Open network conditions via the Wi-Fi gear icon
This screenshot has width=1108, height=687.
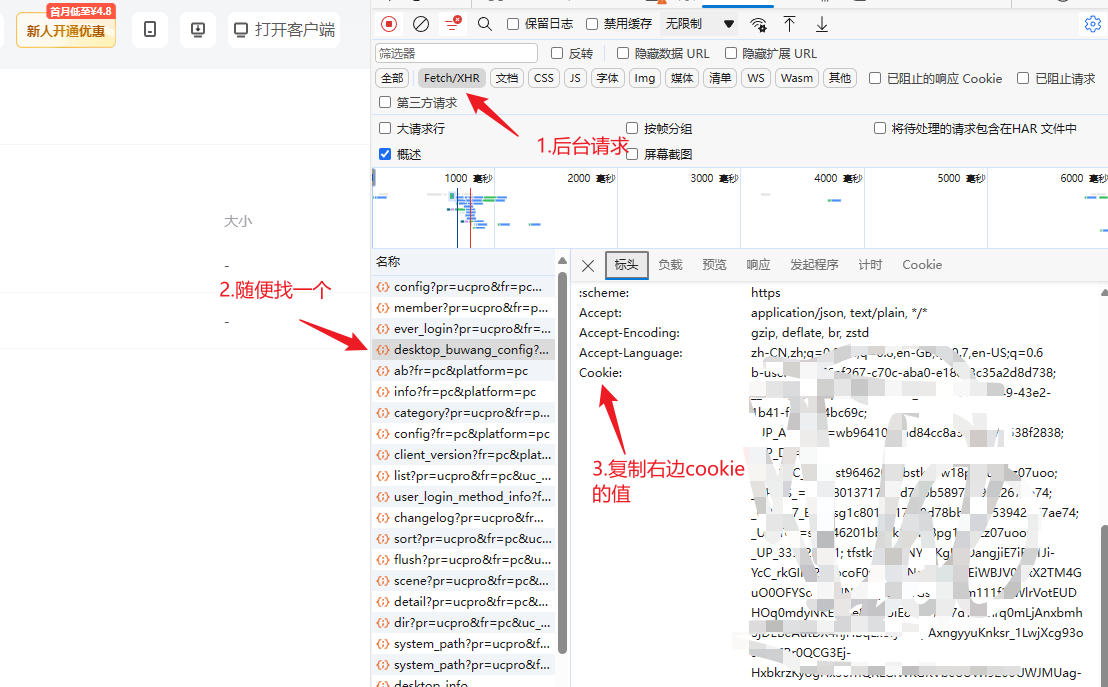coord(759,24)
